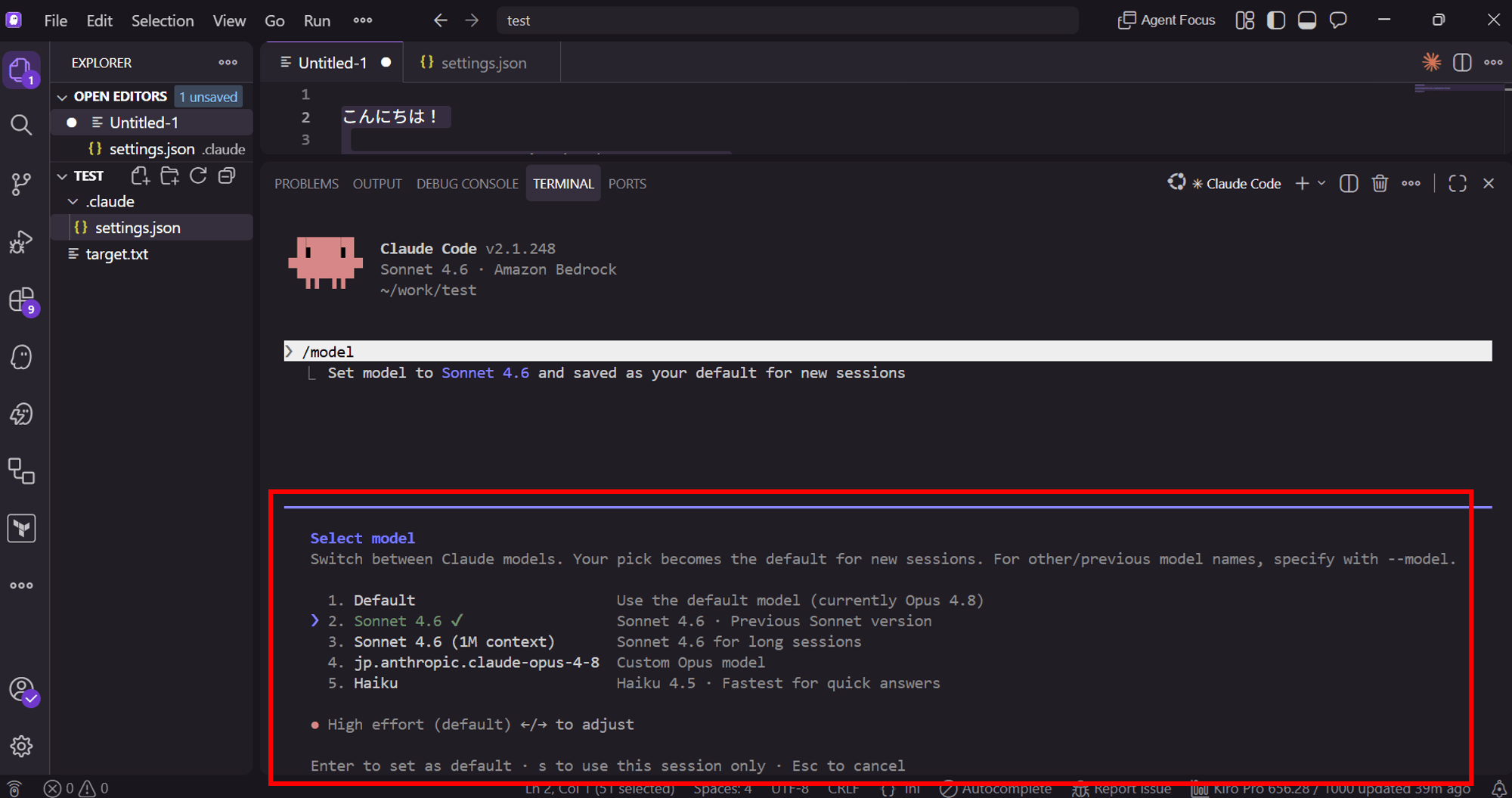Click the Claude Code terminal label

(1236, 184)
